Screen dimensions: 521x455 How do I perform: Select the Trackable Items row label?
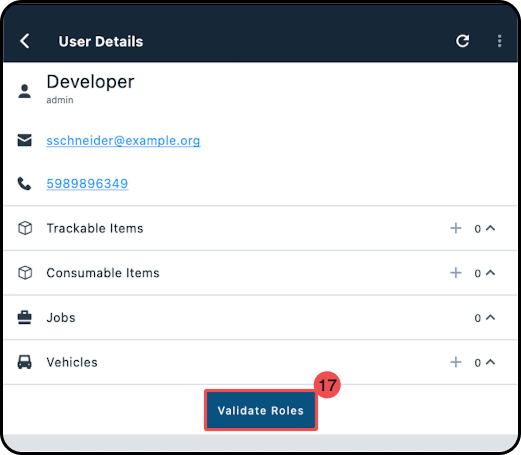pyautogui.click(x=95, y=228)
